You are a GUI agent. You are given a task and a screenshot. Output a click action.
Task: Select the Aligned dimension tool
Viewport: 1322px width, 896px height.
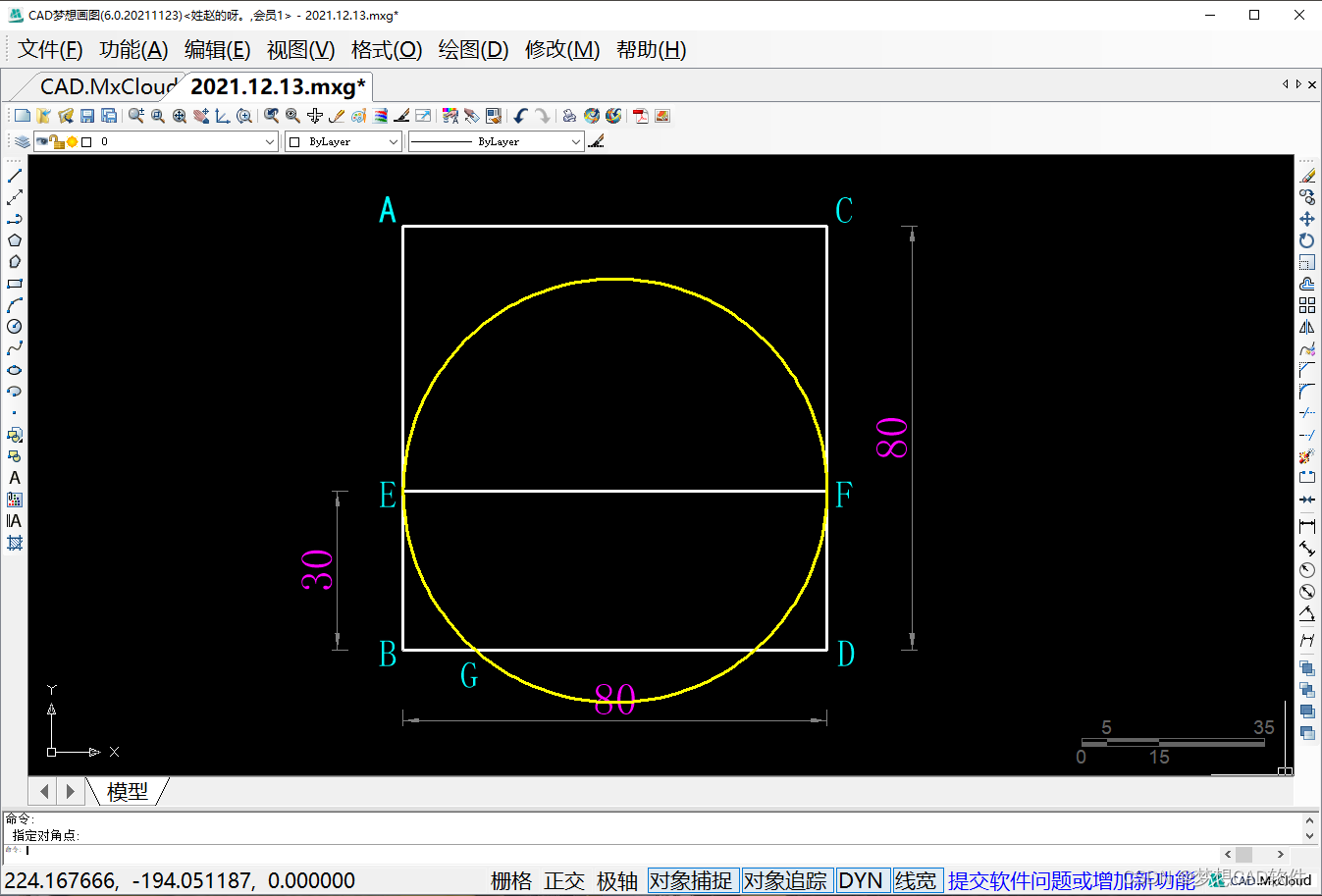point(1307,548)
